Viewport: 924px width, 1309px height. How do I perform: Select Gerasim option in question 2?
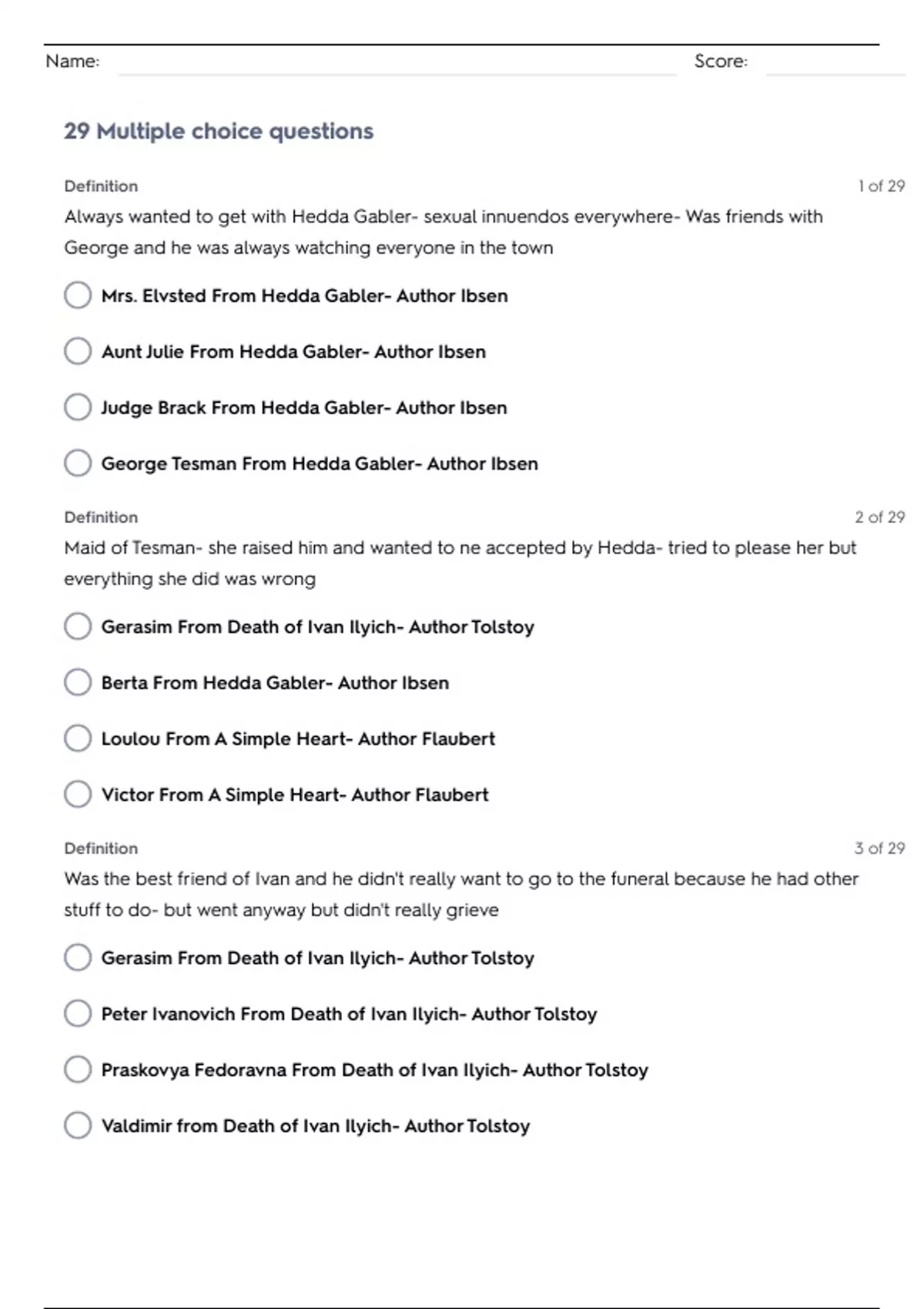point(78,627)
